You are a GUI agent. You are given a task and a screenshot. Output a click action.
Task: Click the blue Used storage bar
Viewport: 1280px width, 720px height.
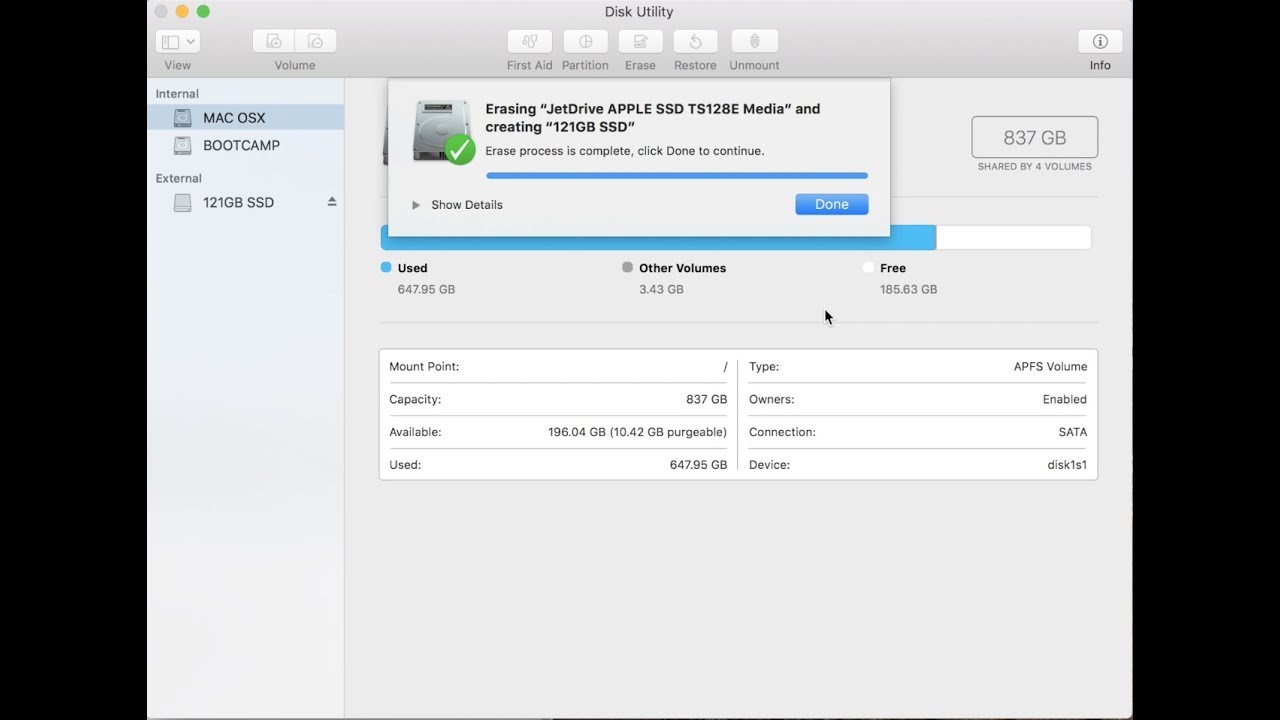(x=658, y=238)
